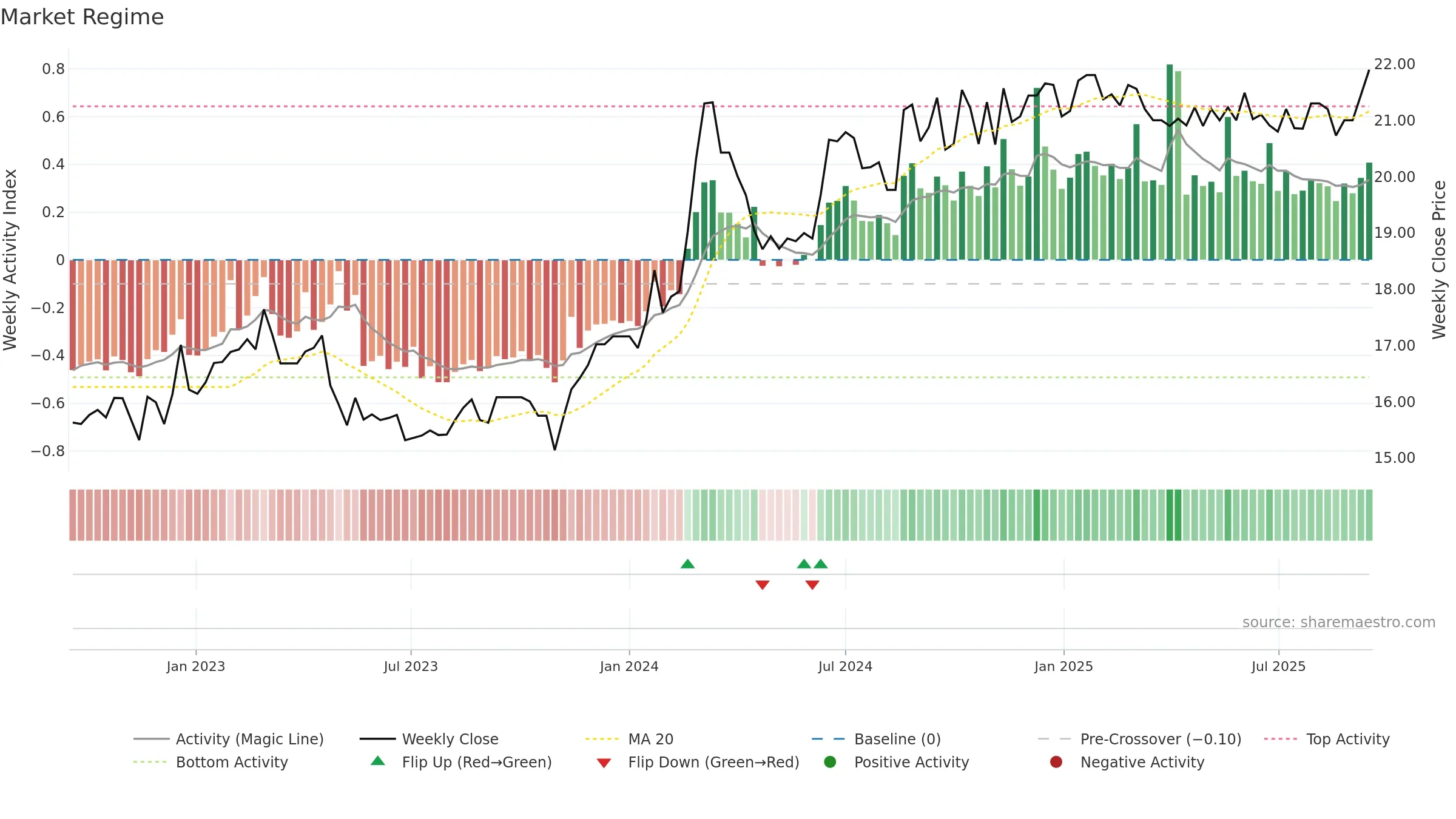Viewport: 1456px width, 819px height.
Task: Click the −0.8 activity axis value
Action: [48, 451]
